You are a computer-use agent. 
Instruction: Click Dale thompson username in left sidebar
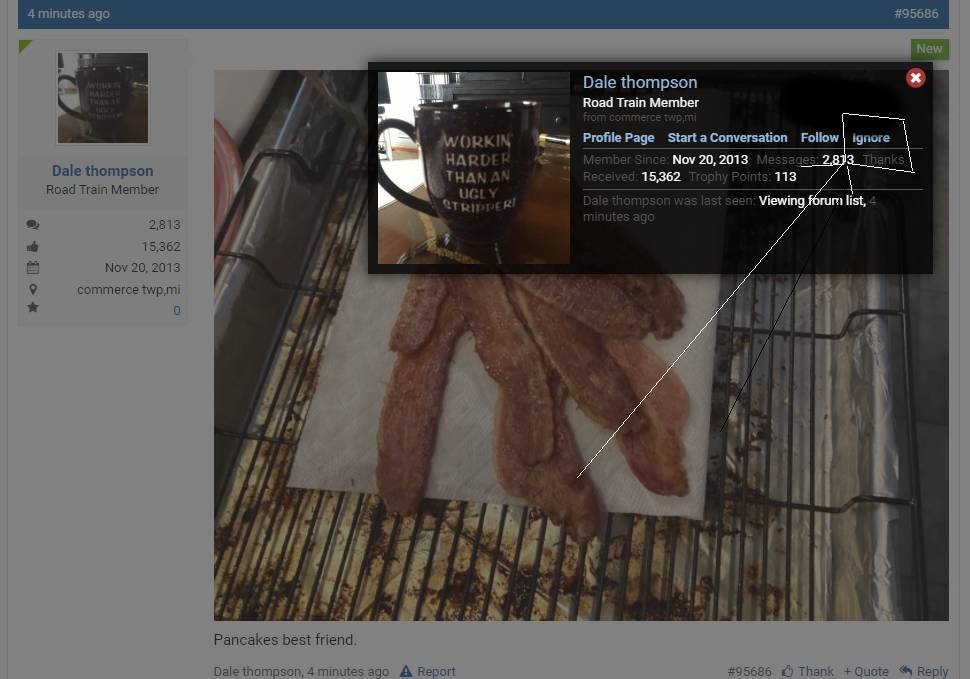pos(102,171)
